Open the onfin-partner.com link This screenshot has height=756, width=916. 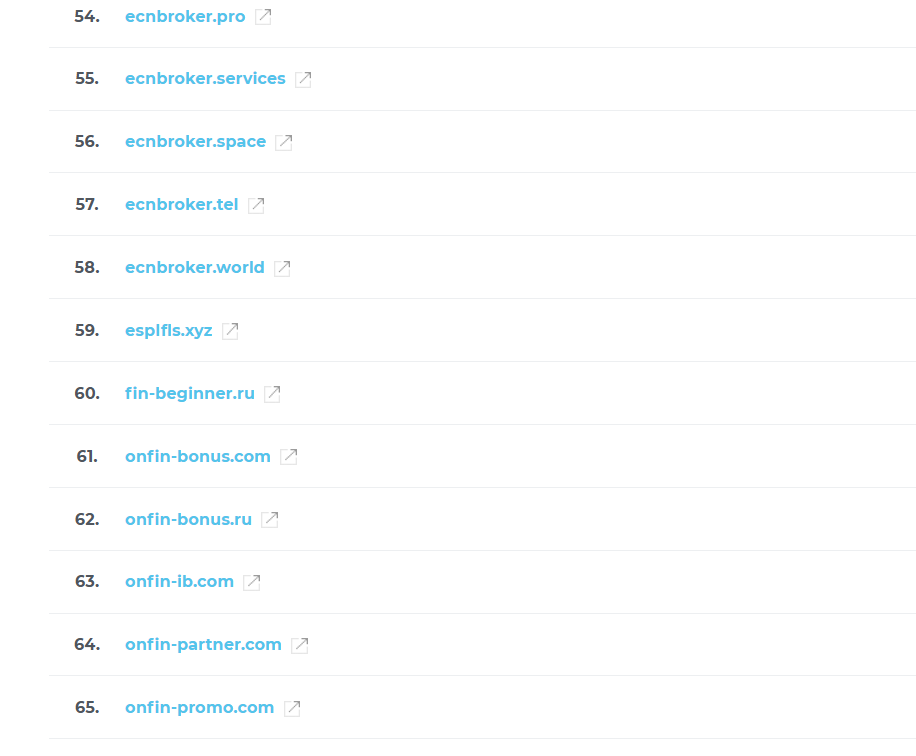203,645
